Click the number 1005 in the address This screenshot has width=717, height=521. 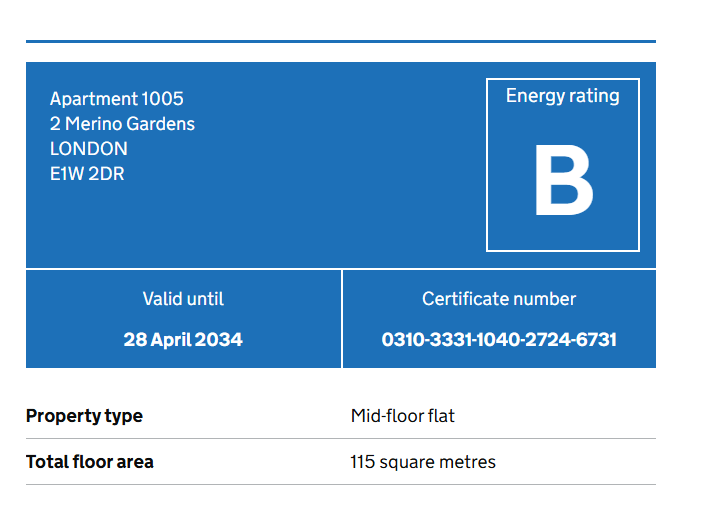[x=163, y=99]
